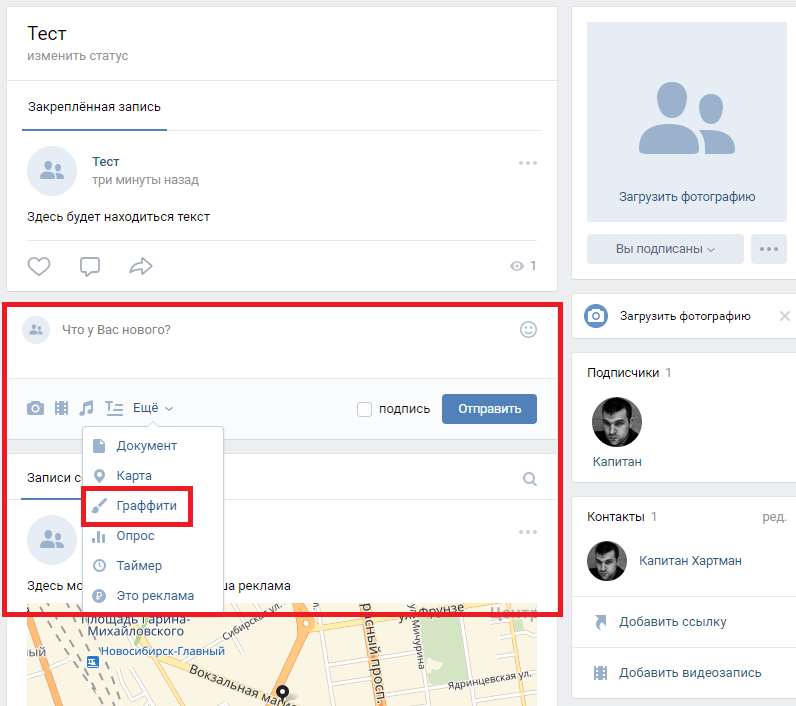
Task: Dismiss the Загрузить фотографию prompt
Action: point(784,316)
